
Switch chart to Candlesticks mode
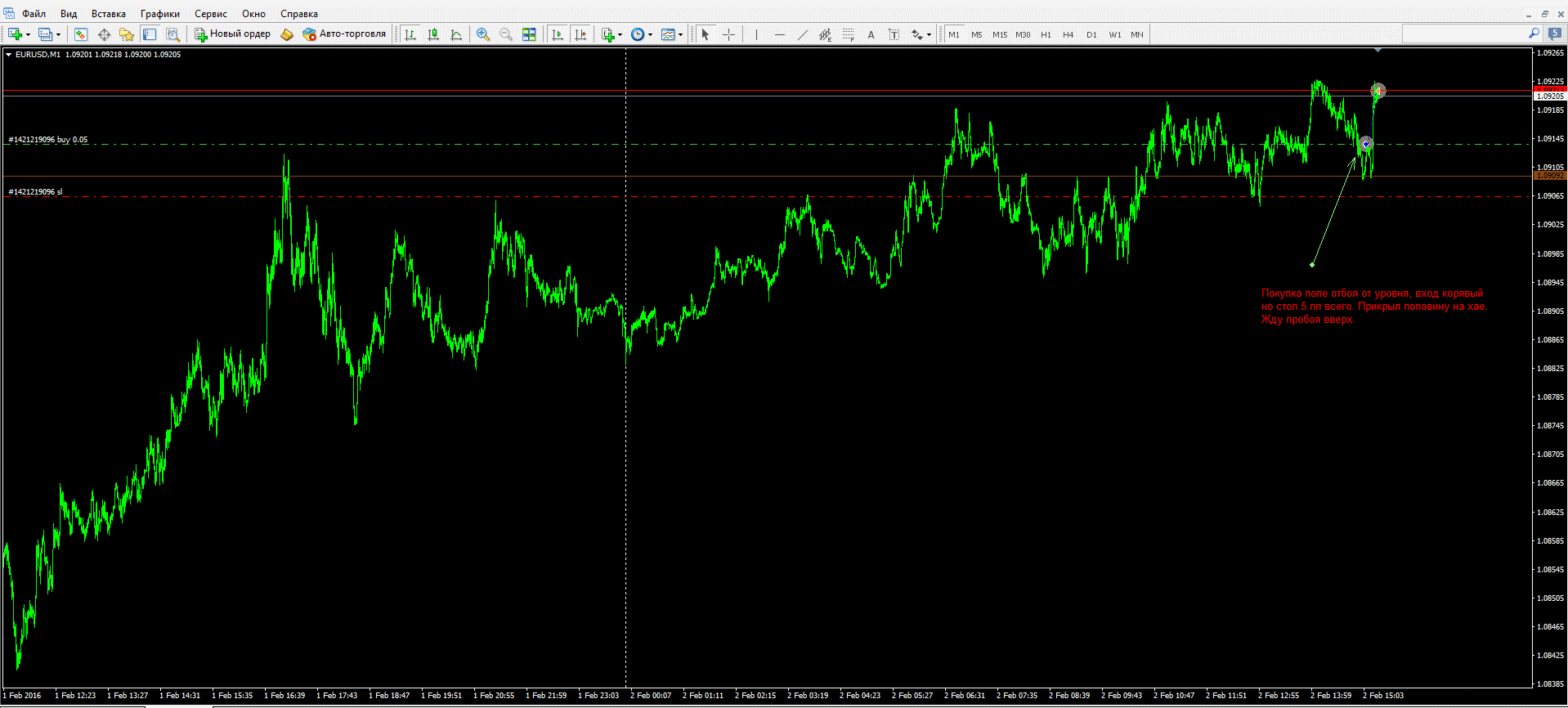click(433, 34)
